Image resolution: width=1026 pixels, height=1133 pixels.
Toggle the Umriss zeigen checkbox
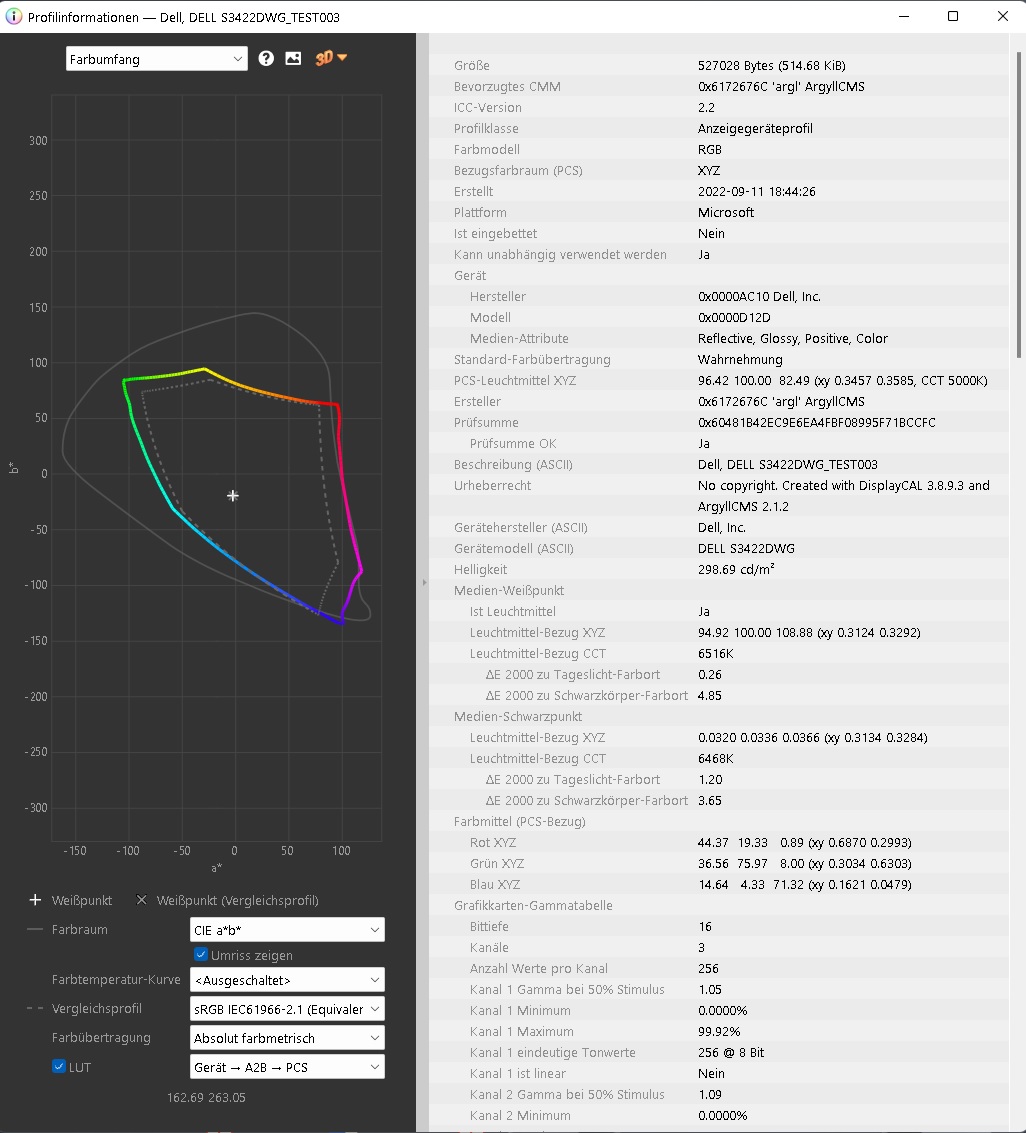coord(201,955)
